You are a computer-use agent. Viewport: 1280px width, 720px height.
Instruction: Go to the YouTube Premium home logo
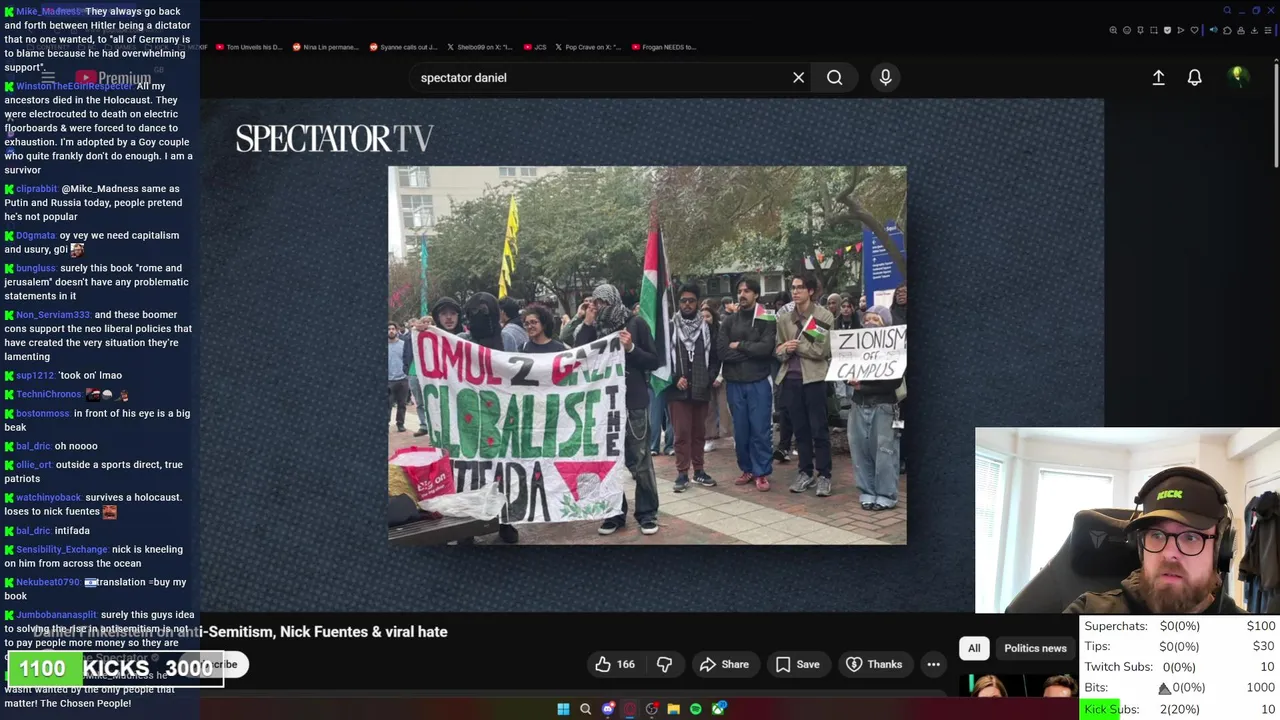click(113, 78)
